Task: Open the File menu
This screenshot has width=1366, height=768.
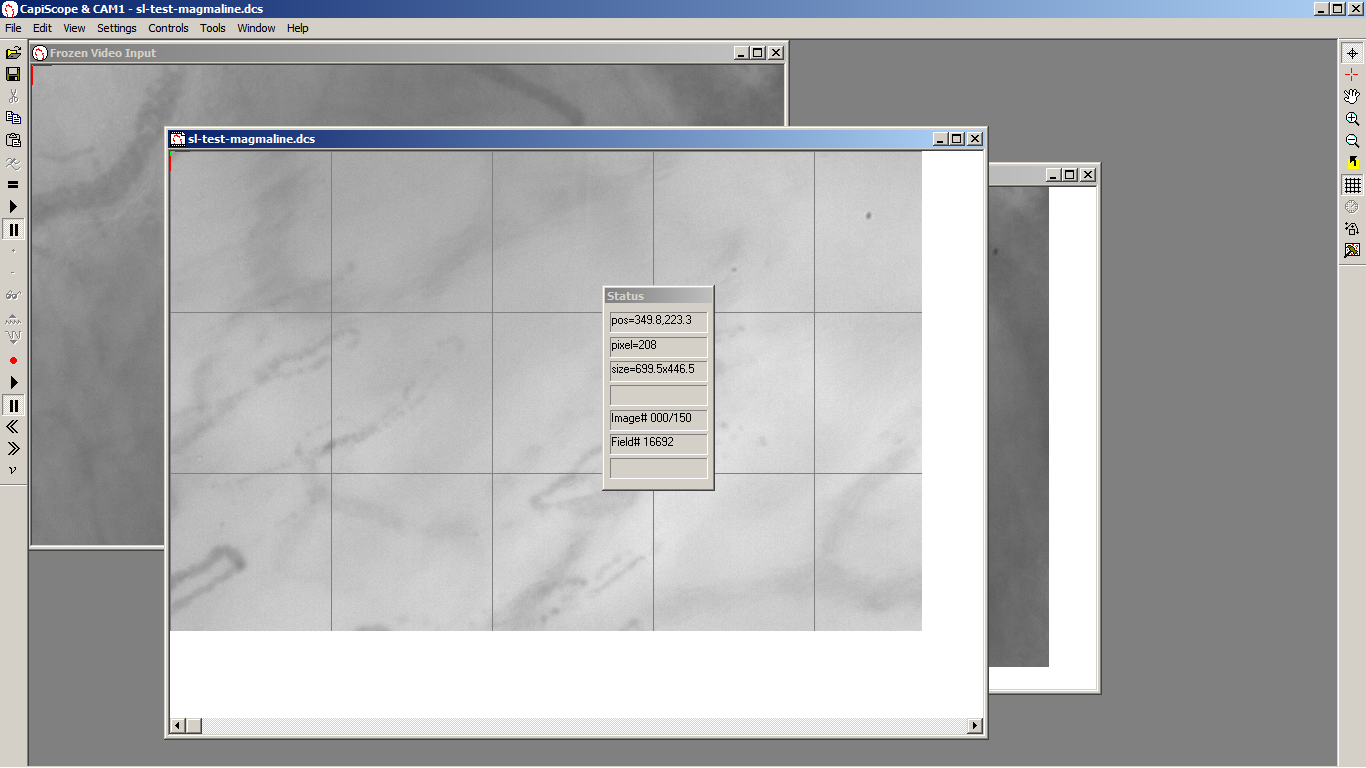Action: click(x=13, y=28)
